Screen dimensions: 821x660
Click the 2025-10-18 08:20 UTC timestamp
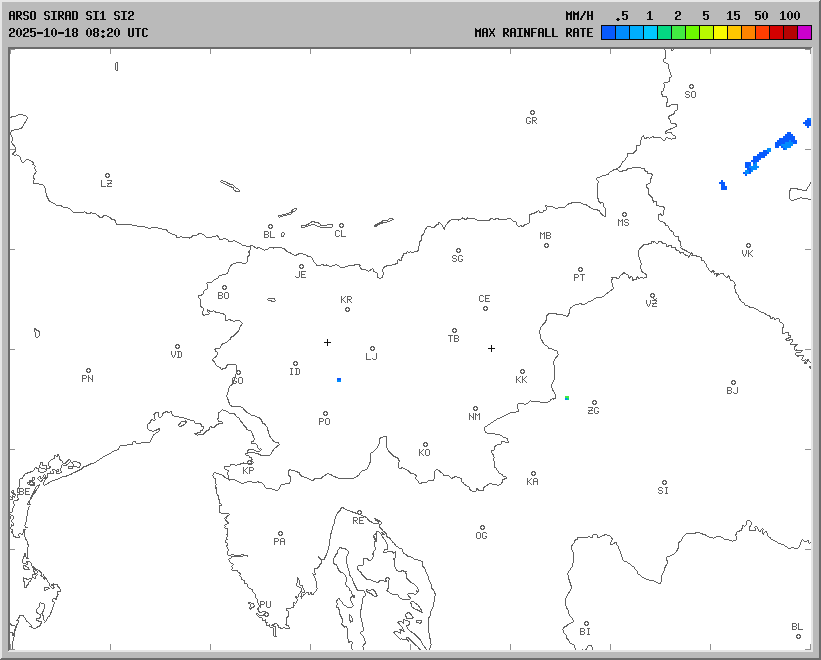pos(78,33)
